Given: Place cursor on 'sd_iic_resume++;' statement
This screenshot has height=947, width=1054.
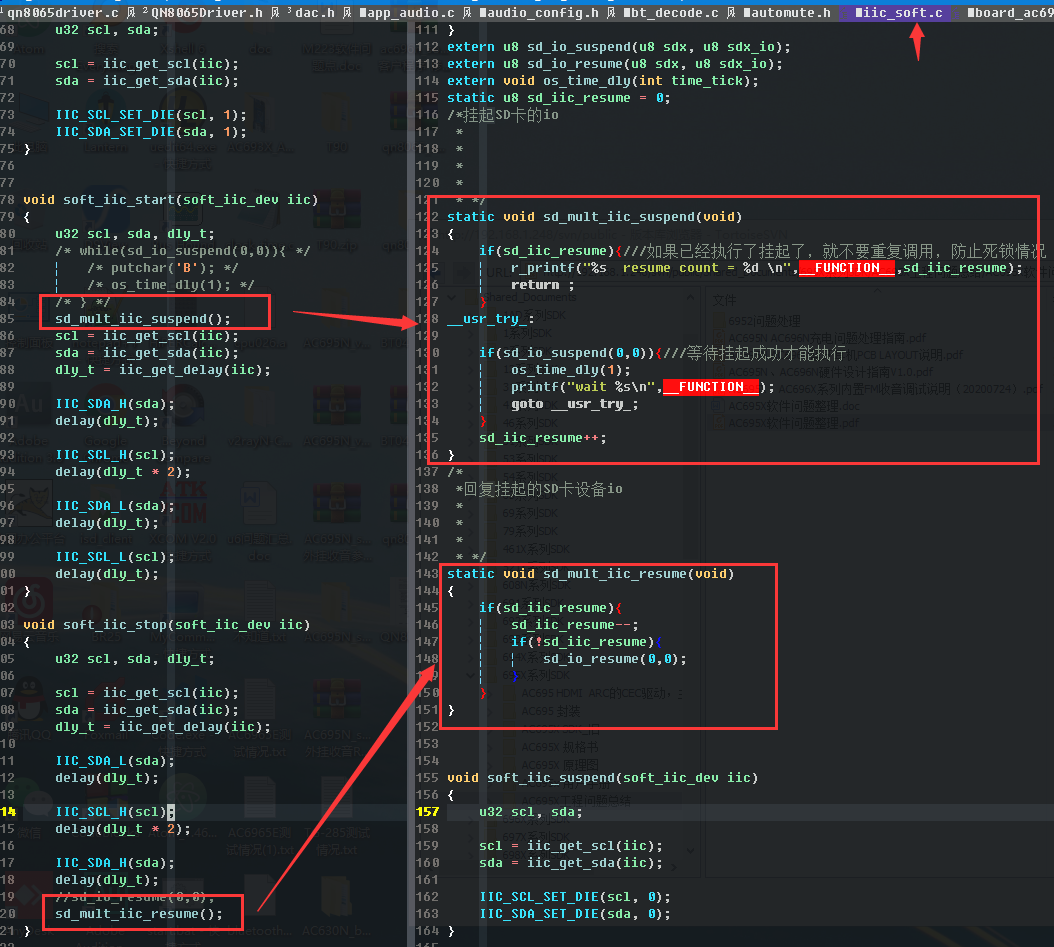Looking at the screenshot, I should tap(542, 438).
